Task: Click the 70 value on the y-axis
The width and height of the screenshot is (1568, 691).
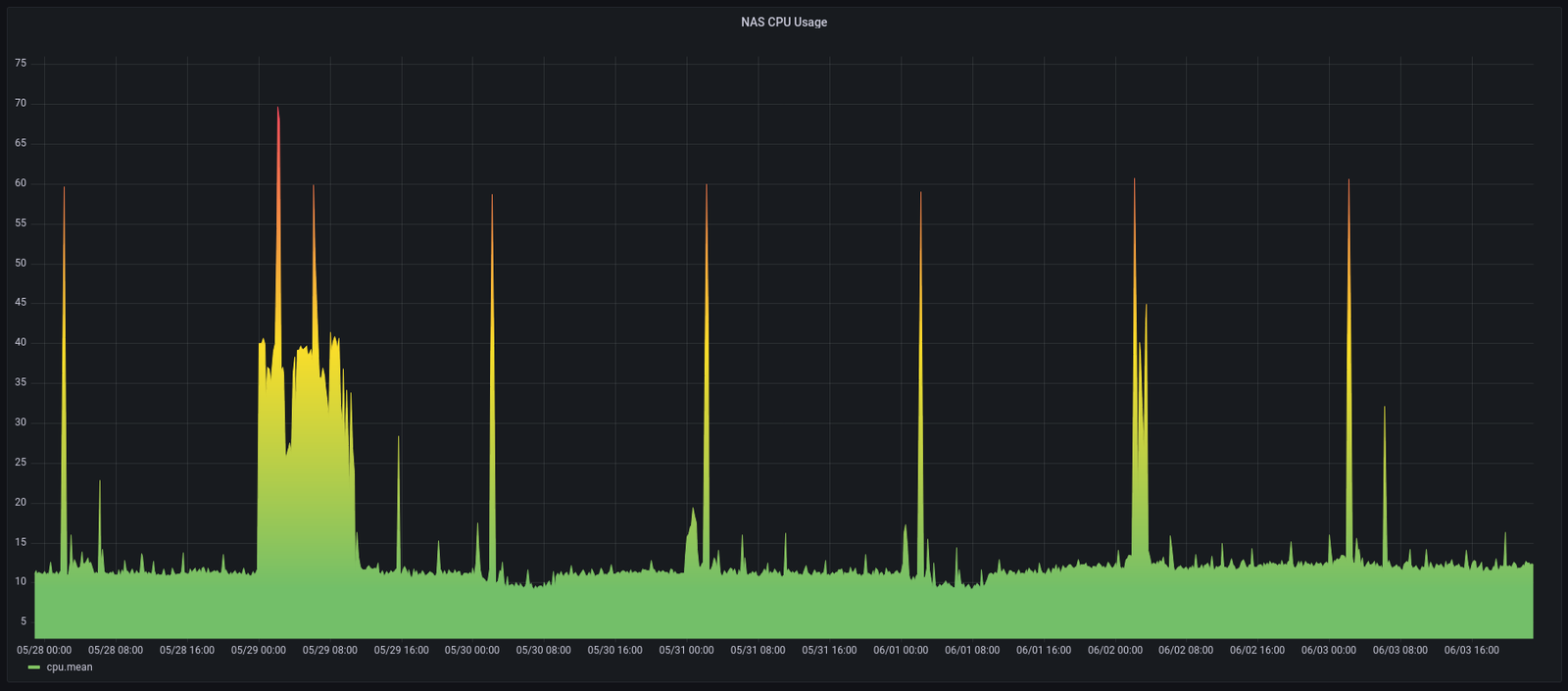Action: tap(21, 103)
